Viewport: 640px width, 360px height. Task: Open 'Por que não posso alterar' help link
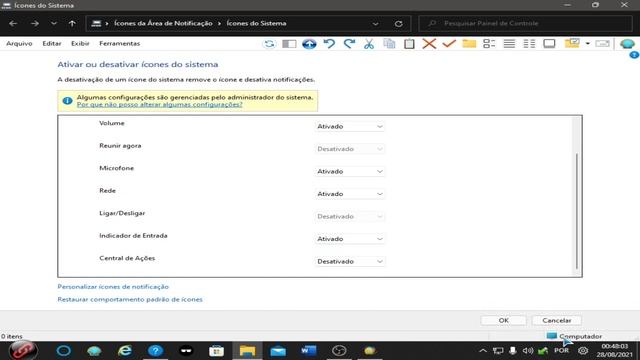point(160,104)
